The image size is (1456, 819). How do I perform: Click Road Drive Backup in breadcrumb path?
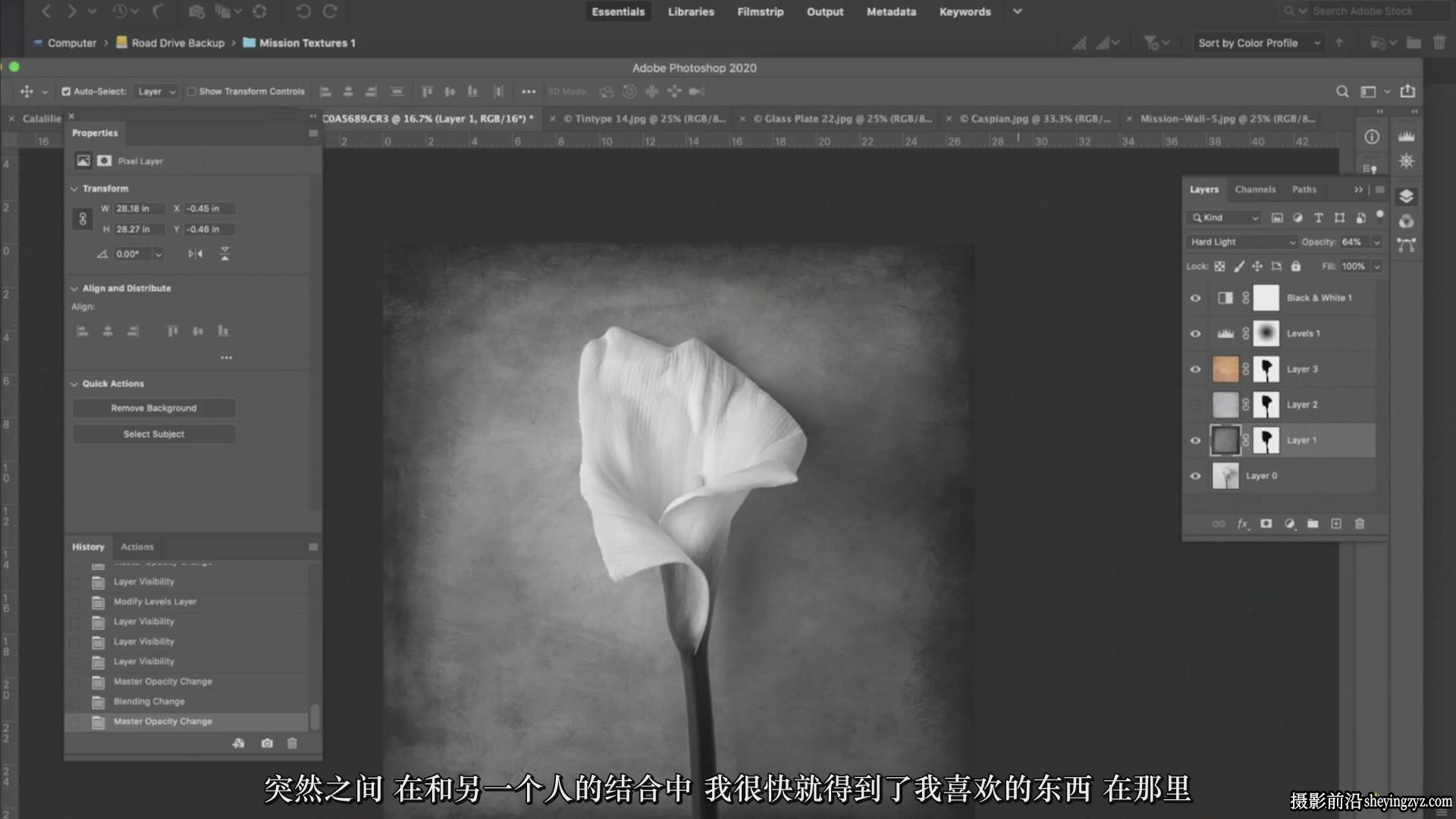[178, 43]
